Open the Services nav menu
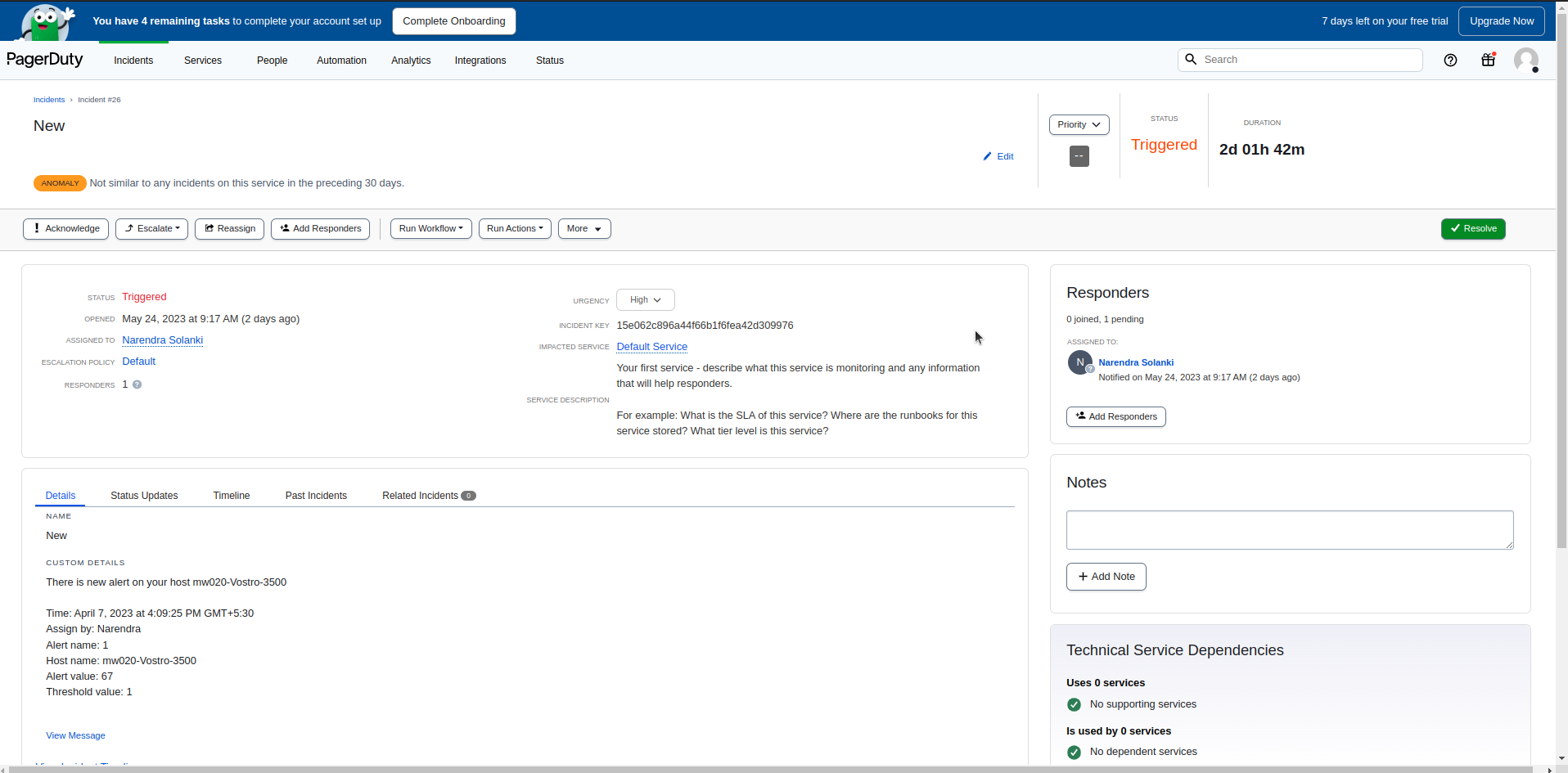Screen dimensions: 1568x773 203,61
